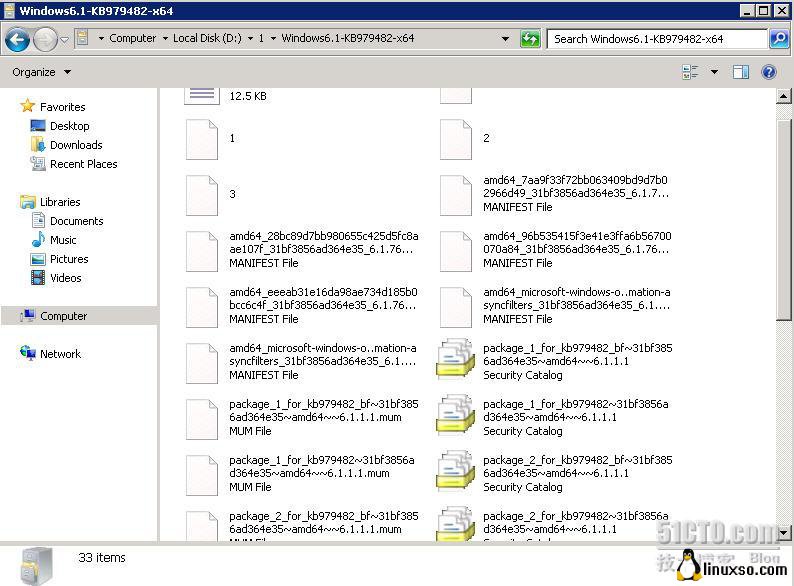Click the Forward navigation arrow button
The image size is (794, 586).
[x=45, y=39]
